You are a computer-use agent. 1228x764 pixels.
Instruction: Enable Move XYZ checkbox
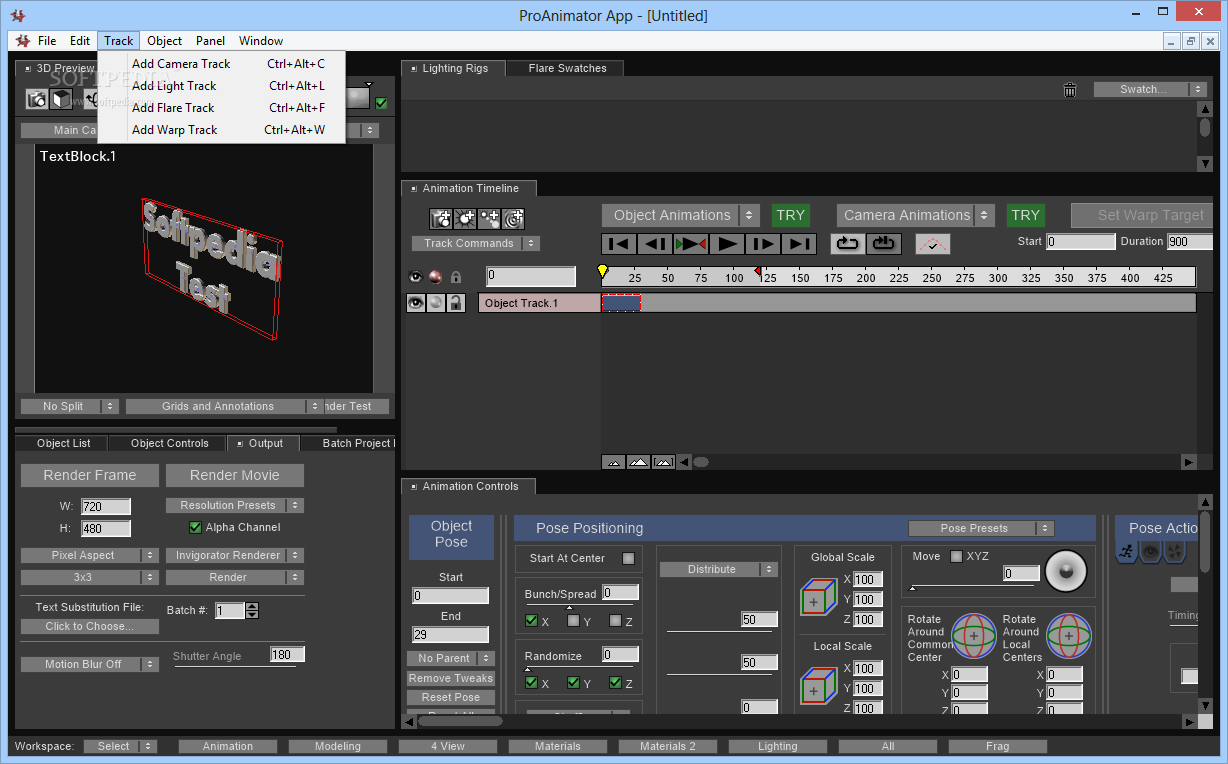click(956, 556)
